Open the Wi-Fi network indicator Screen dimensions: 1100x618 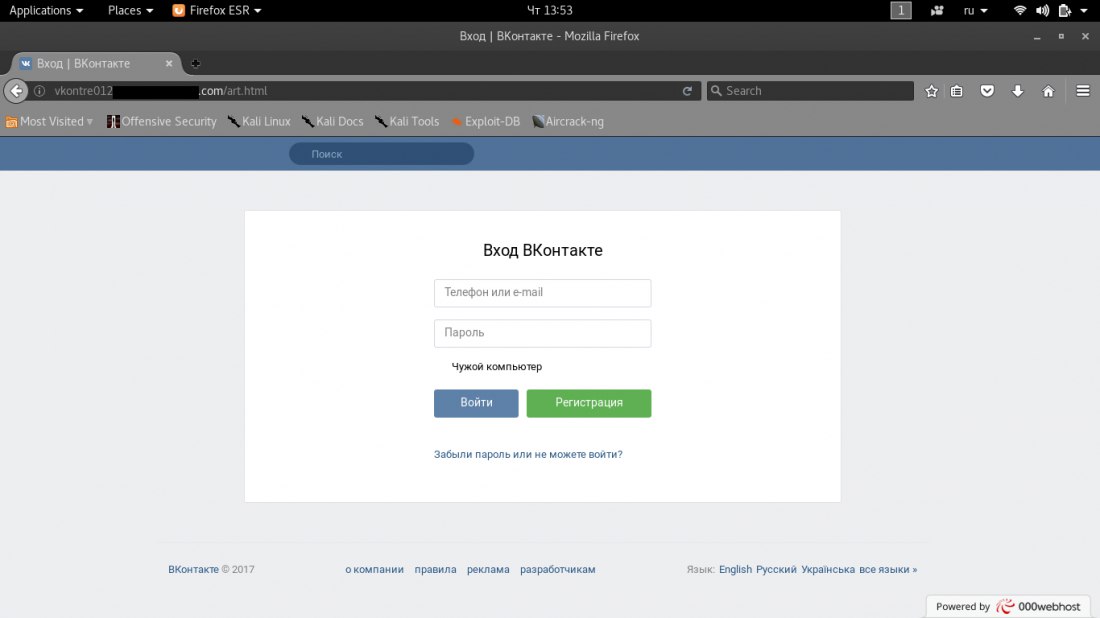pyautogui.click(x=1020, y=11)
